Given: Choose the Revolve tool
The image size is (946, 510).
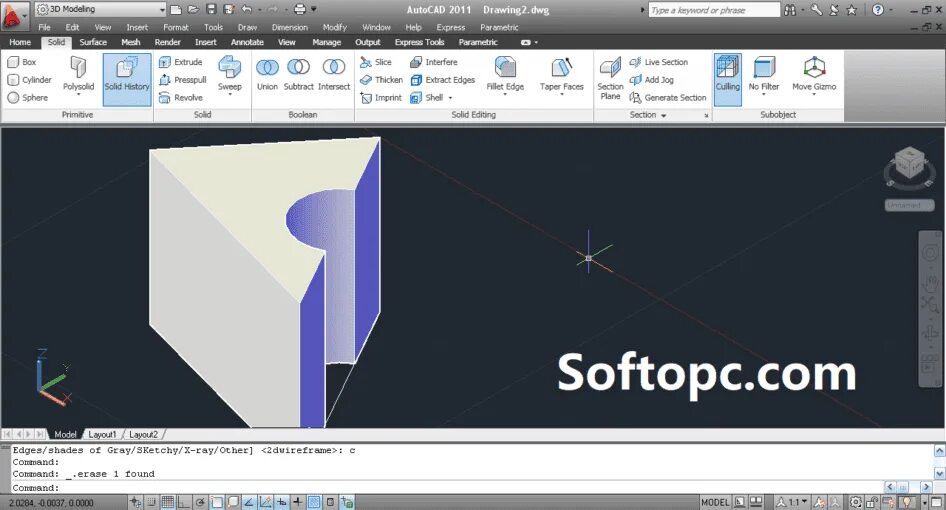Looking at the screenshot, I should coord(180,97).
